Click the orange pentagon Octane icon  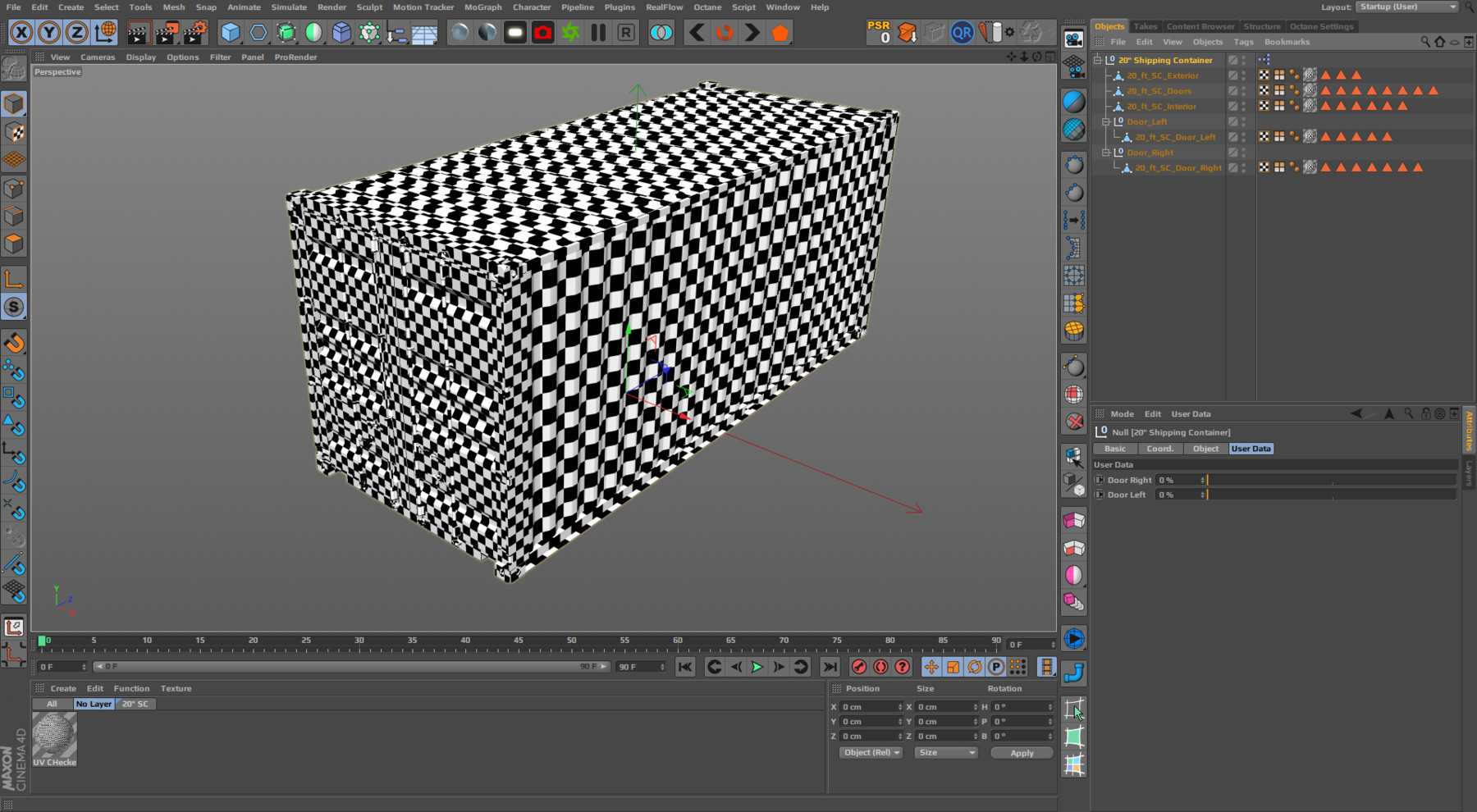780,33
